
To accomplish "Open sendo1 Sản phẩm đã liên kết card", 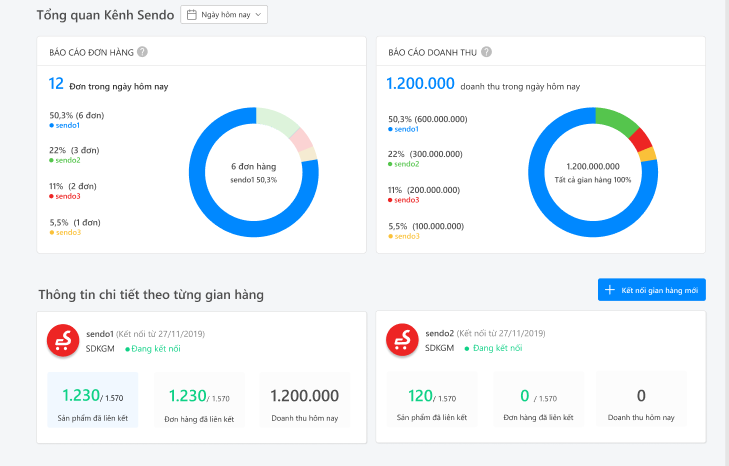I will [93, 400].
